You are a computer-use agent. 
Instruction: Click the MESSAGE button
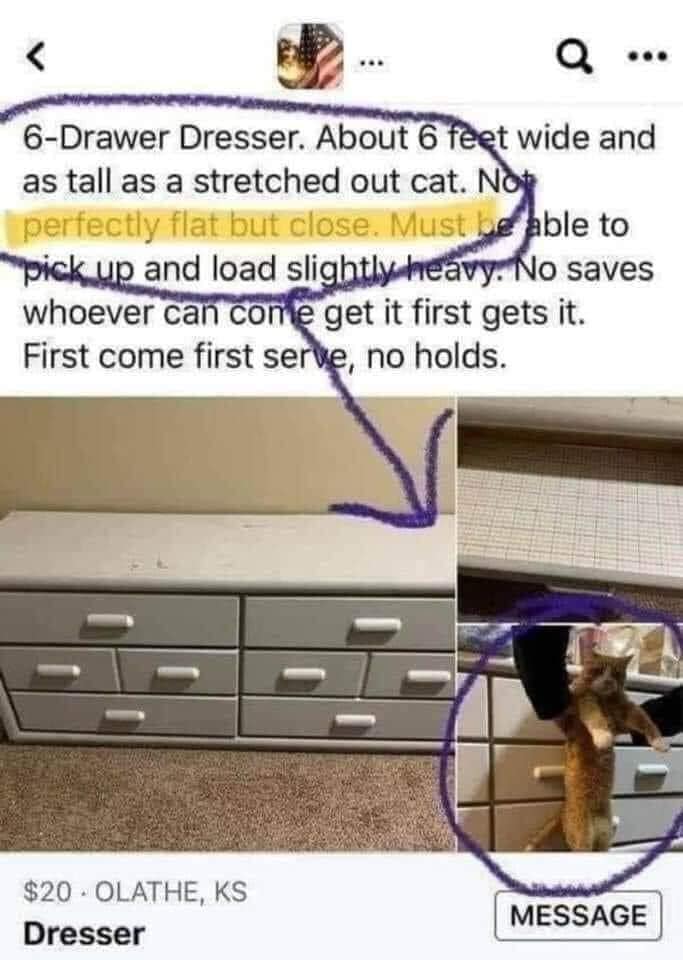(x=578, y=916)
